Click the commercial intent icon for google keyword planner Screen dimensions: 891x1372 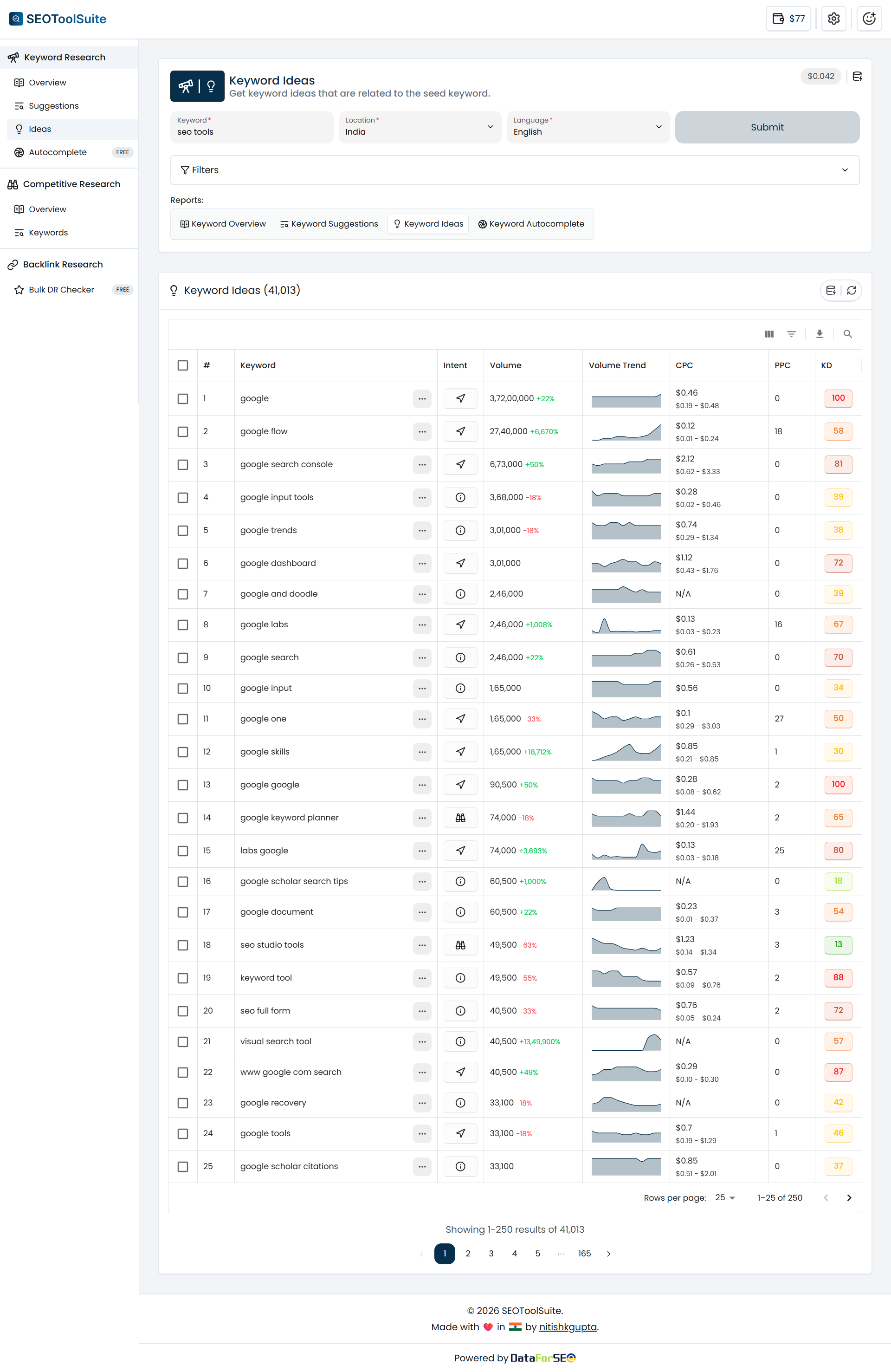[460, 818]
